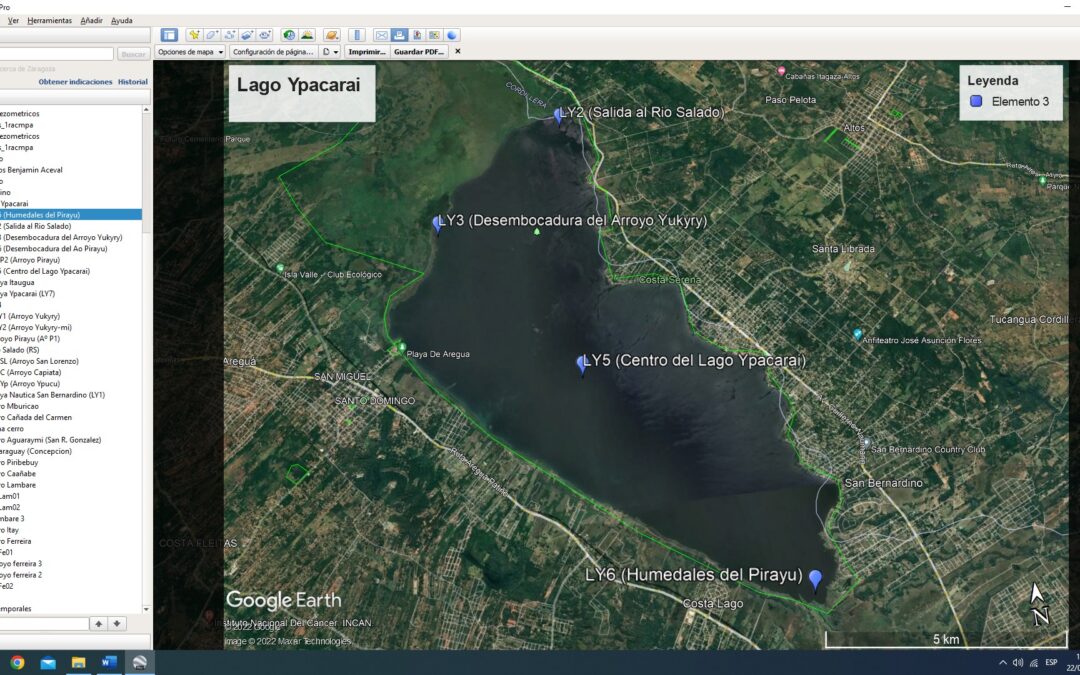Select the Lambare 3 entry

pos(12,519)
